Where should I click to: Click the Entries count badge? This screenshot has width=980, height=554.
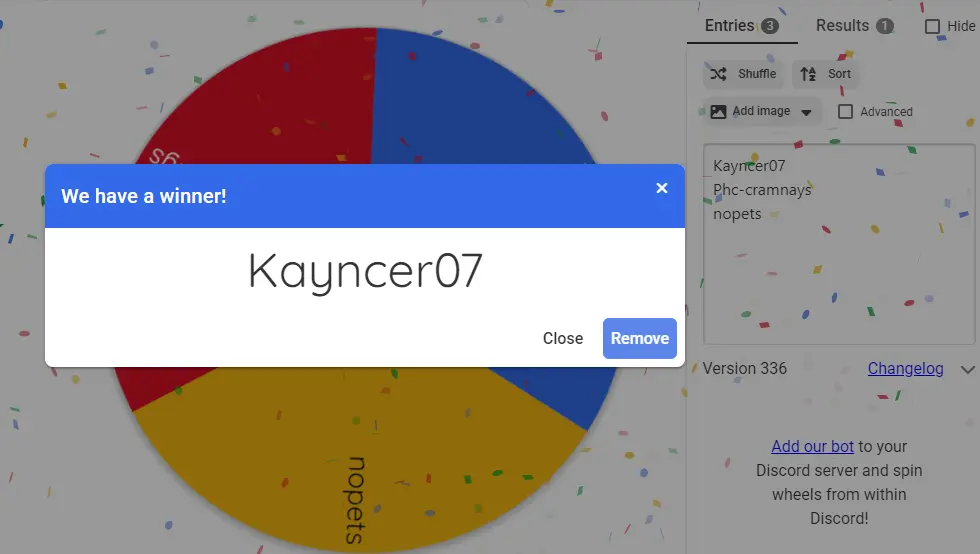tap(770, 26)
